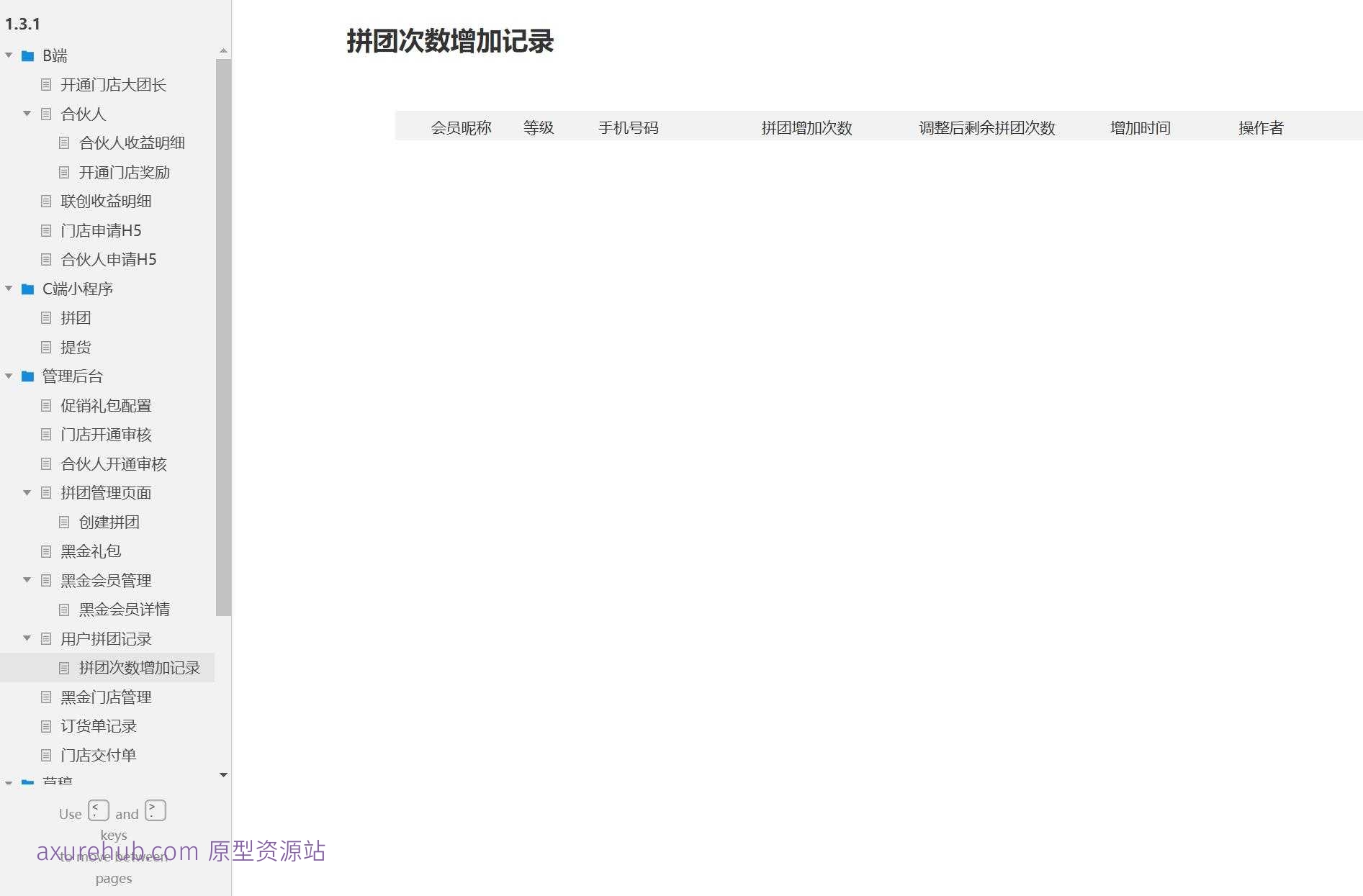
Task: Collapse the 拼团管理页面 section
Action: pos(27,493)
